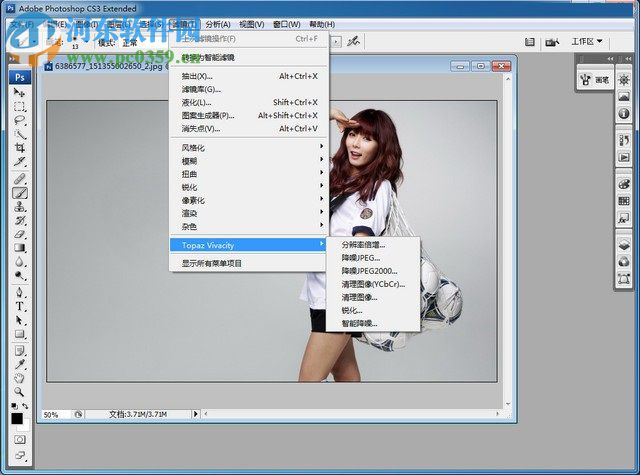Select the Topaz Vivacity submenu entry

(248, 245)
